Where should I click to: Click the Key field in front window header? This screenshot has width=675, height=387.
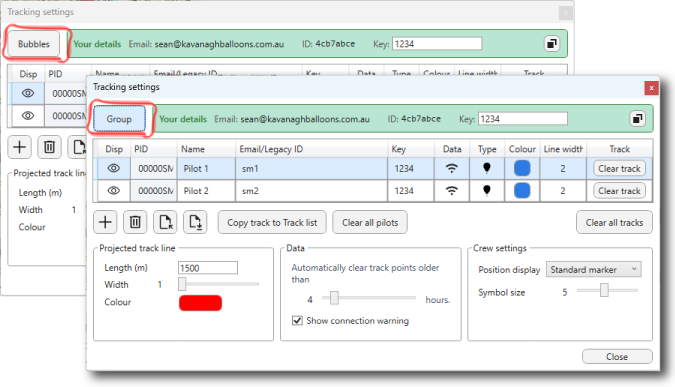click(x=523, y=119)
